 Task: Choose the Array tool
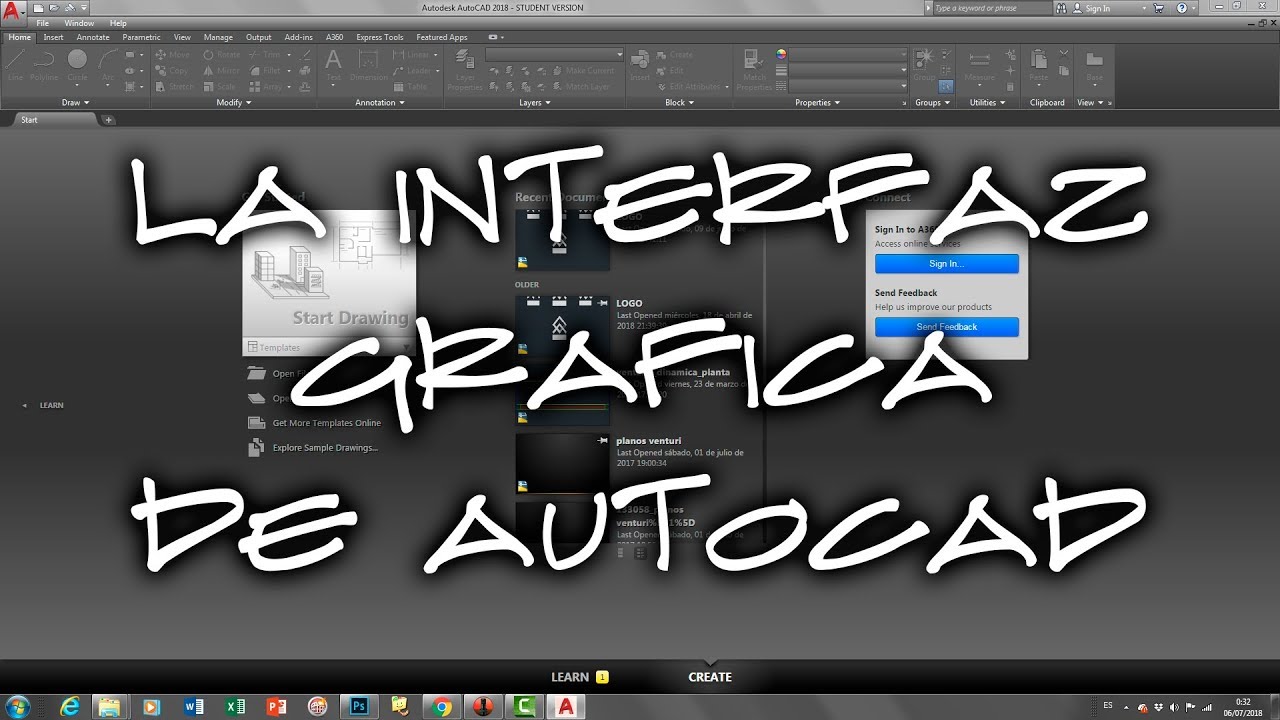pyautogui.click(x=266, y=87)
